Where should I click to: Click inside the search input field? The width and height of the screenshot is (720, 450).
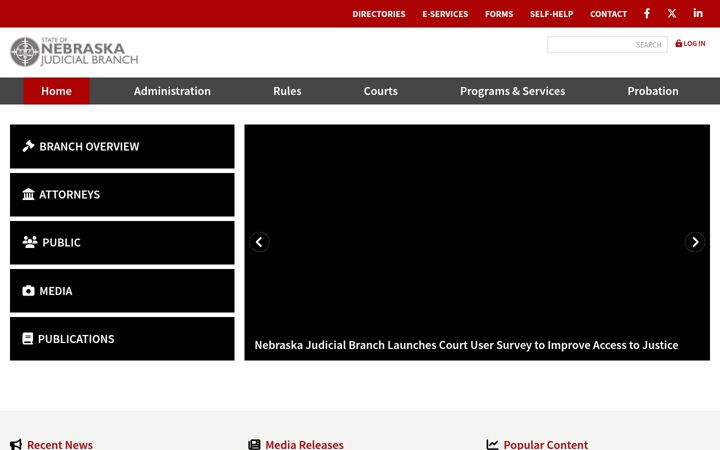click(x=607, y=45)
